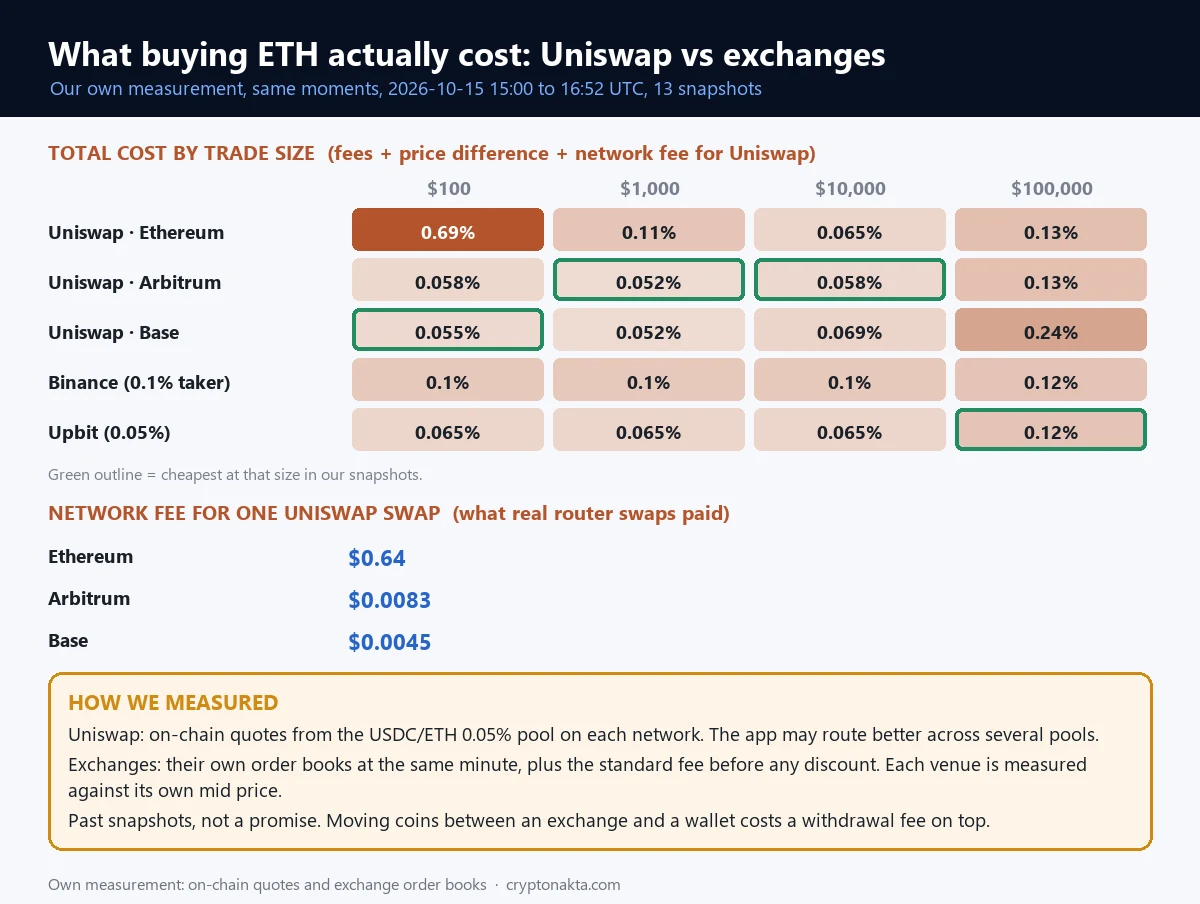The height and width of the screenshot is (904, 1200).
Task: Select the "Uniswap · Arbitrum" row label
Action: pyautogui.click(x=134, y=283)
